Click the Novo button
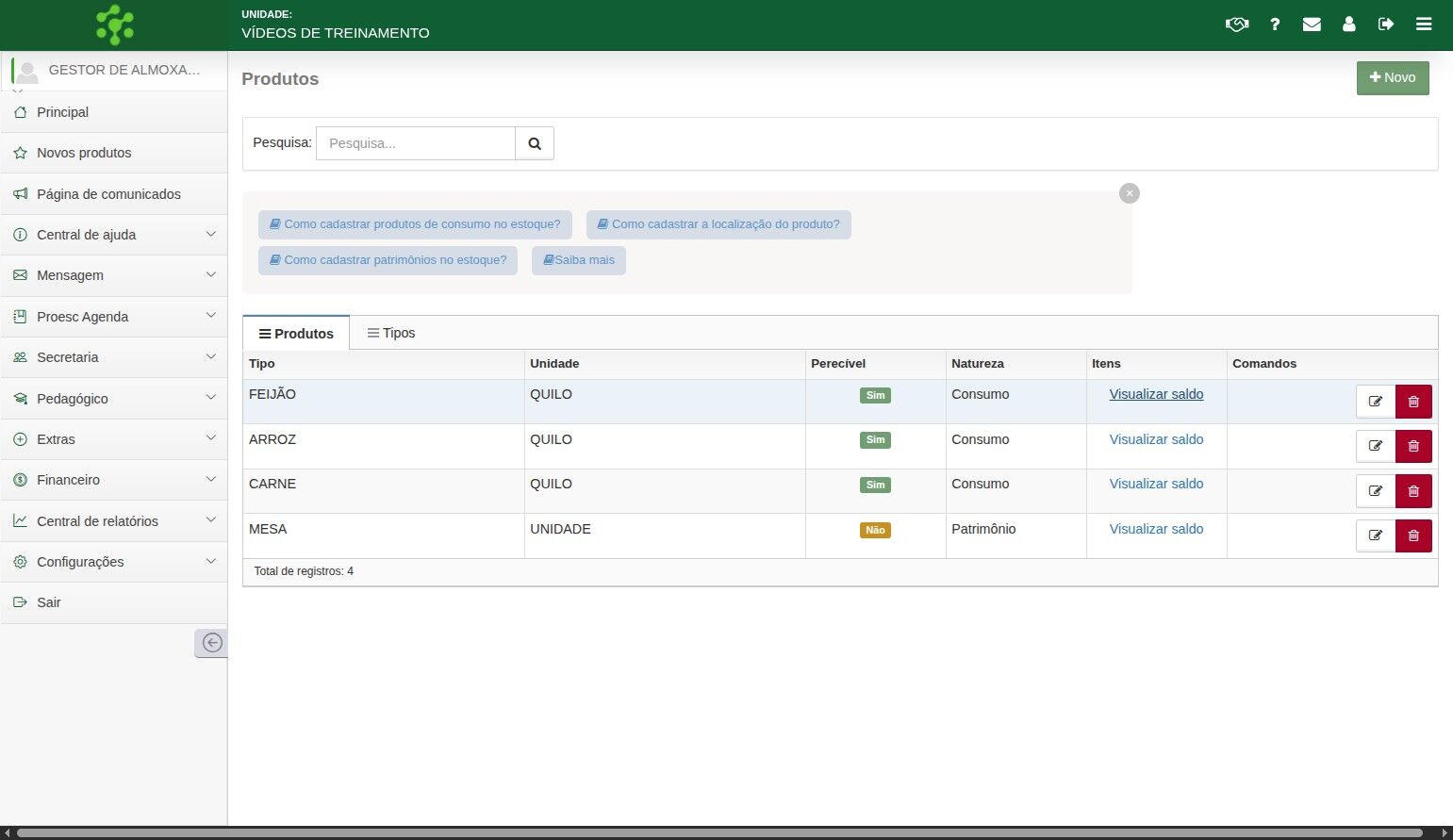This screenshot has height=840, width=1453. point(1393,78)
